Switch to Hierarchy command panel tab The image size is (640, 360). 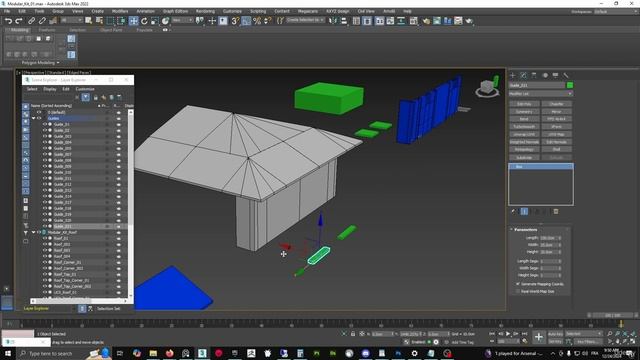[534, 76]
